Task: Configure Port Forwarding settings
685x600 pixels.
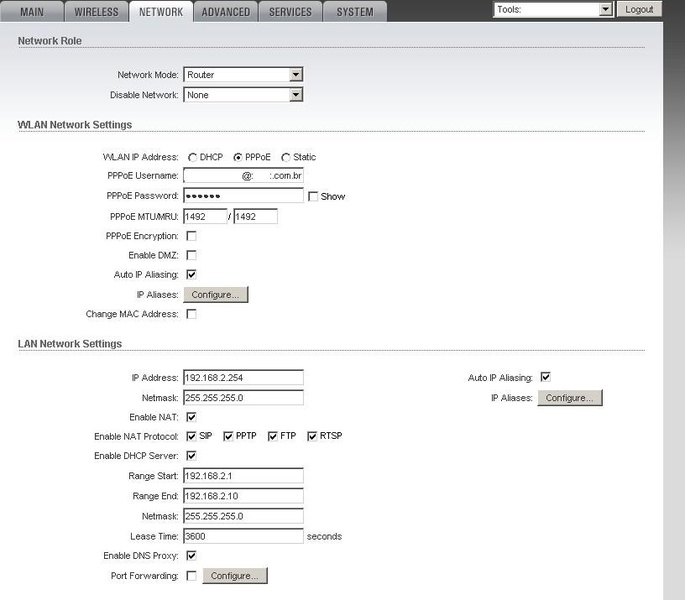Action: tap(235, 576)
